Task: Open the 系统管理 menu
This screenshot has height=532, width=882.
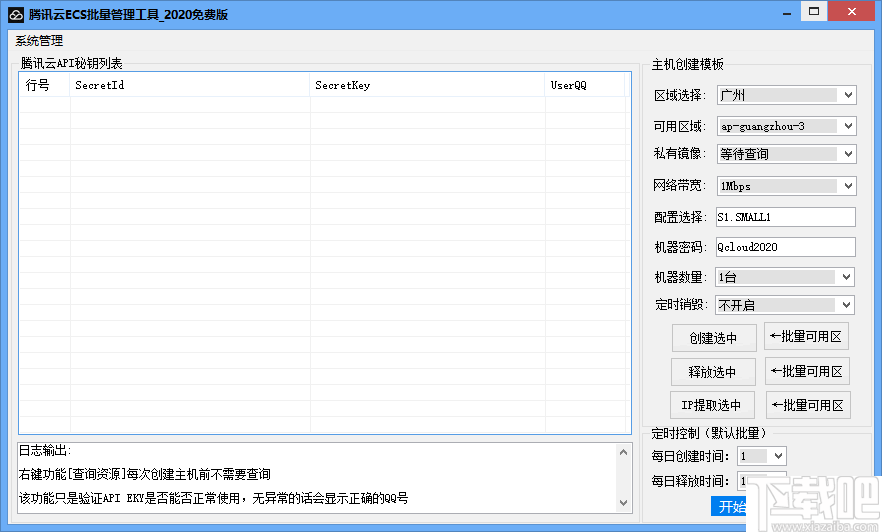Action: [x=39, y=40]
